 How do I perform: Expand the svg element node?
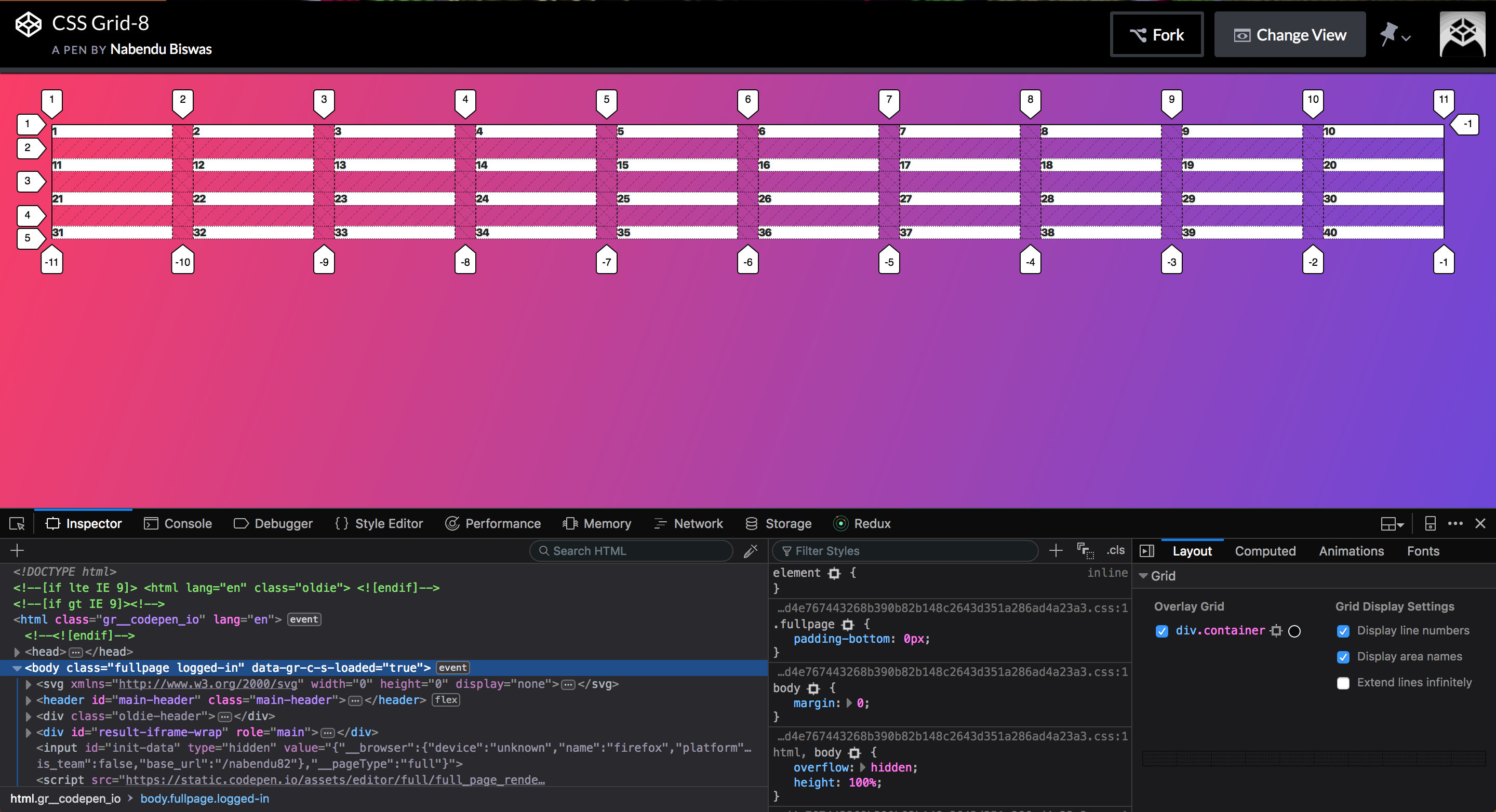29,684
